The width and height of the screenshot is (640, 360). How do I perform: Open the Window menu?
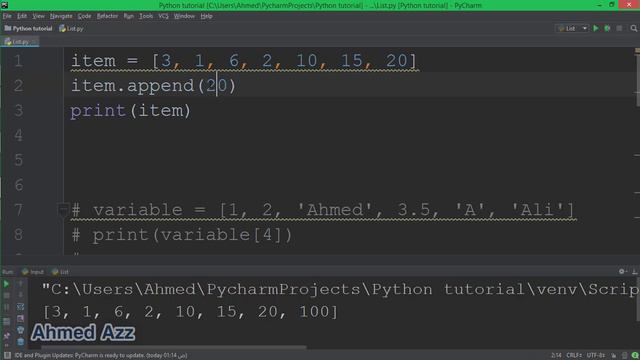[x=184, y=16]
